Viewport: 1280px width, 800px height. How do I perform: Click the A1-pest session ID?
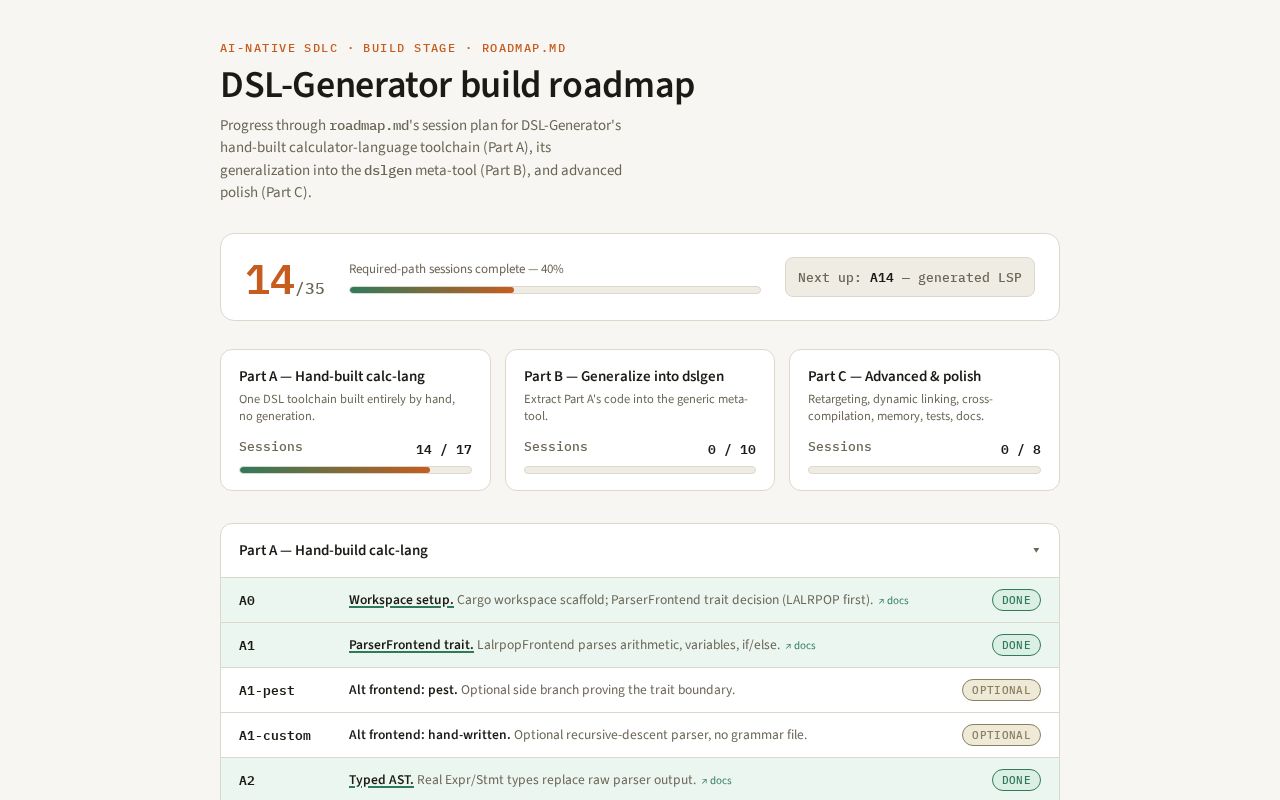[x=267, y=690]
